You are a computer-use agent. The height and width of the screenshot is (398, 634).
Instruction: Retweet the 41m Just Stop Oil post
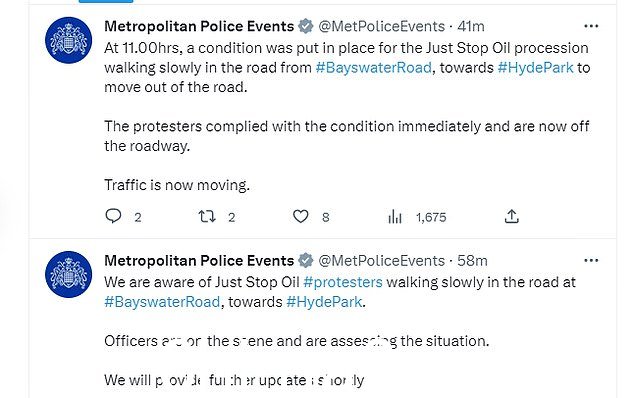207,217
